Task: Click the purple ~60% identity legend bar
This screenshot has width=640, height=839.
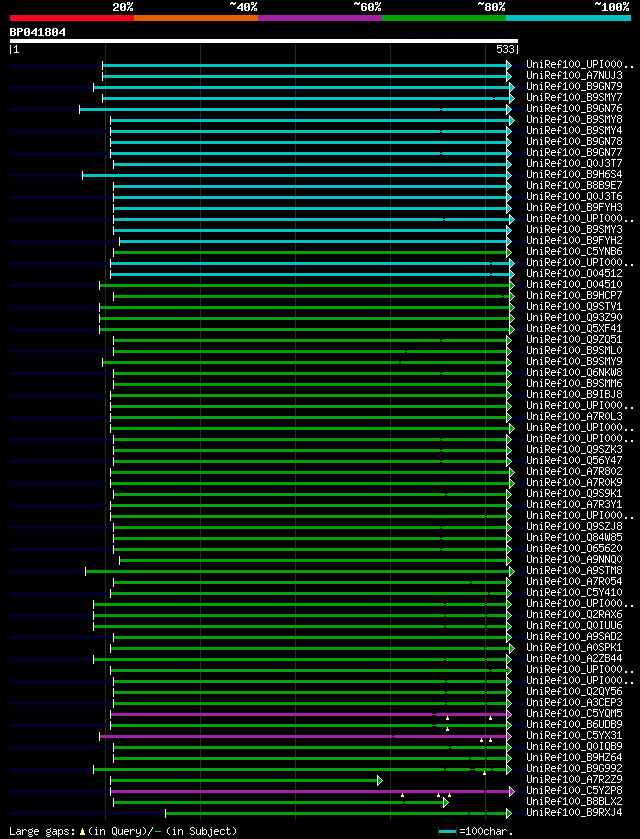Action: click(320, 18)
